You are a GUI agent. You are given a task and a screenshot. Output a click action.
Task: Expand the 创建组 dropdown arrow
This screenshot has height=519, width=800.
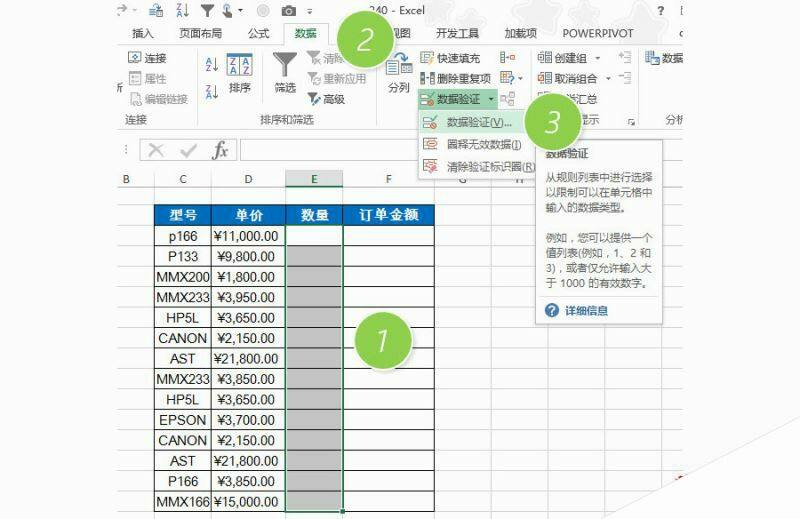597,58
